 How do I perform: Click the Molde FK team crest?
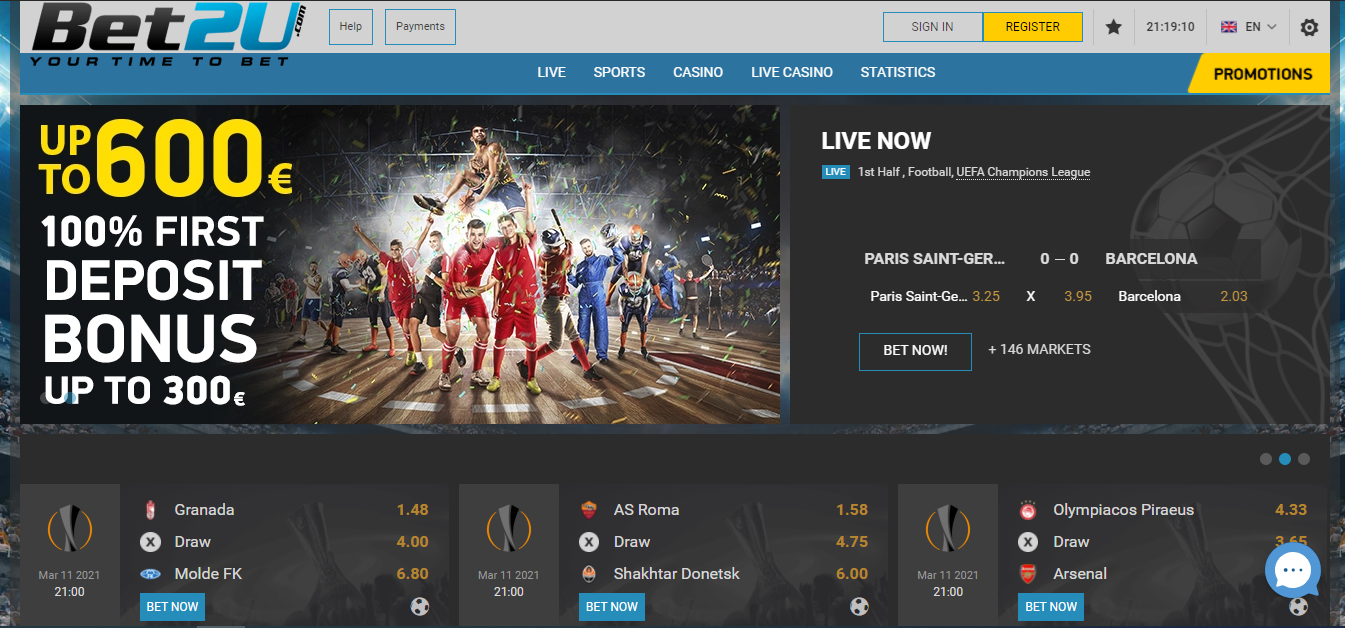151,574
